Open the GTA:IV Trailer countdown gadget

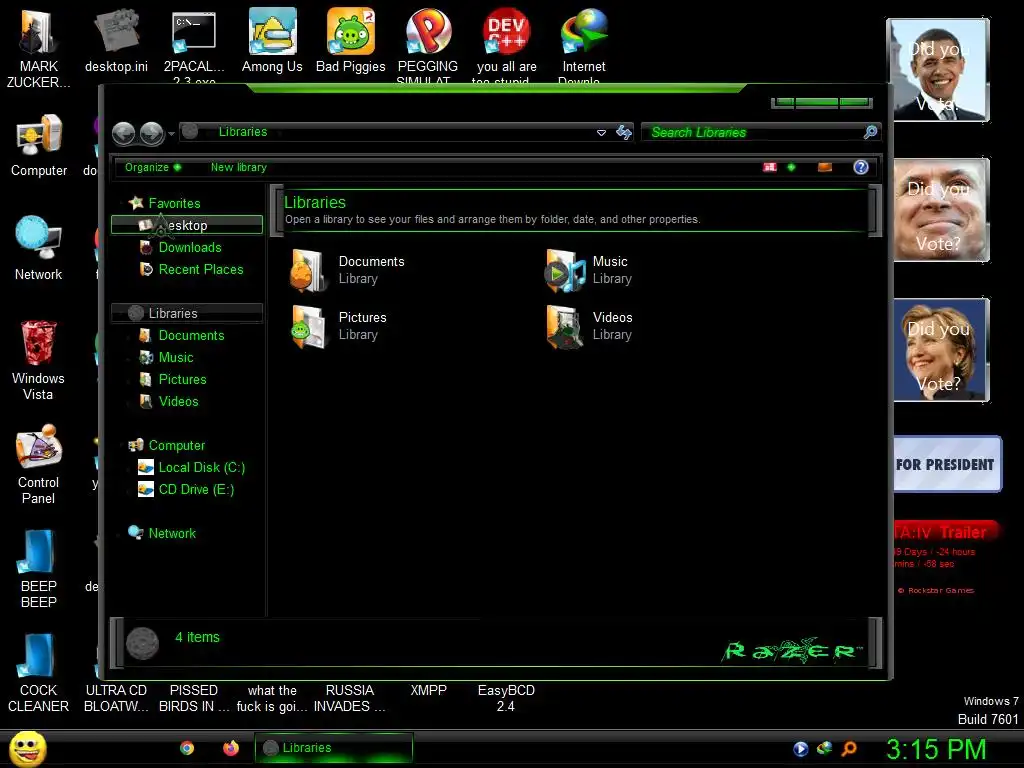pyautogui.click(x=945, y=559)
